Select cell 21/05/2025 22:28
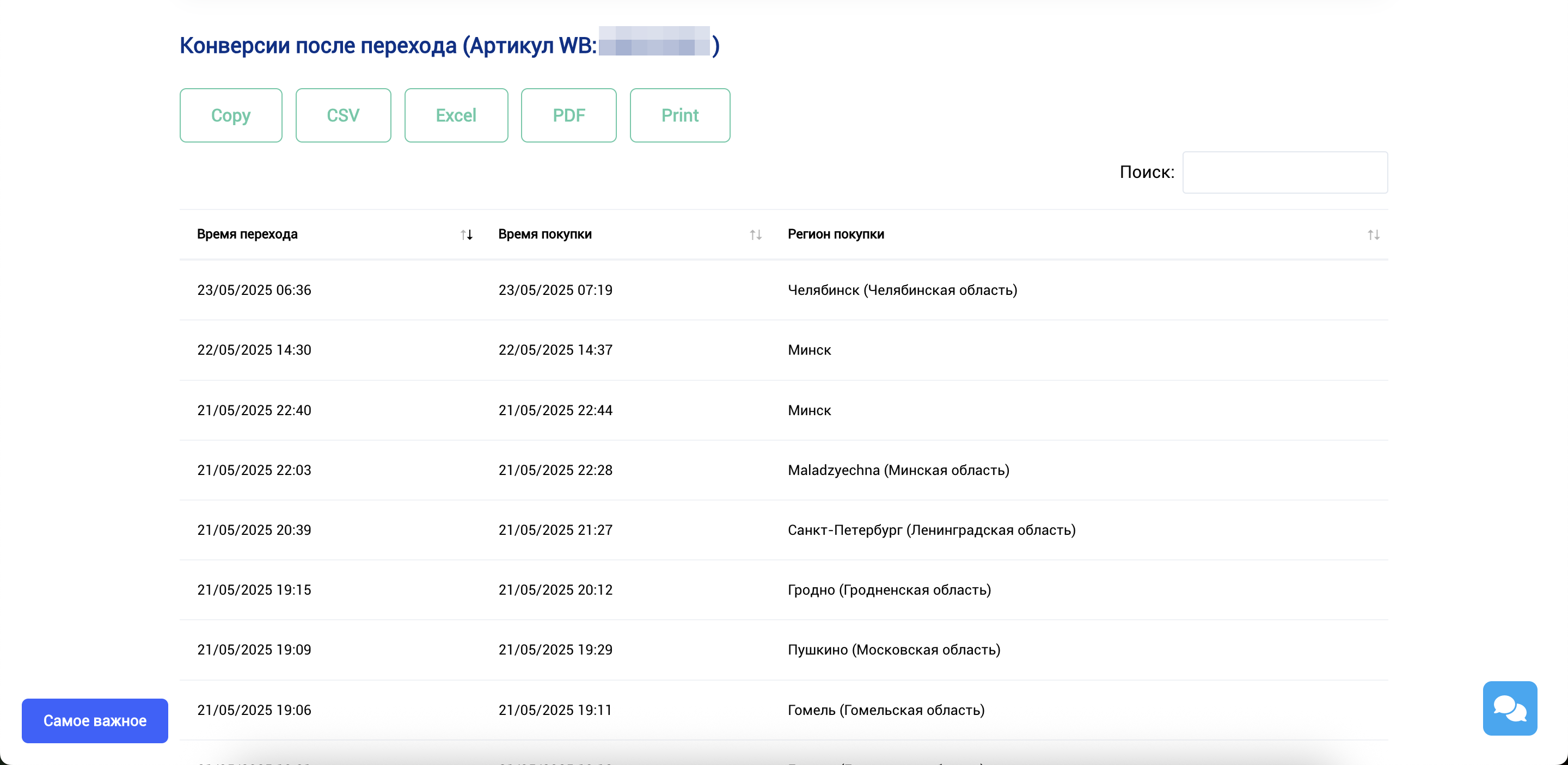1568x765 pixels. (555, 470)
